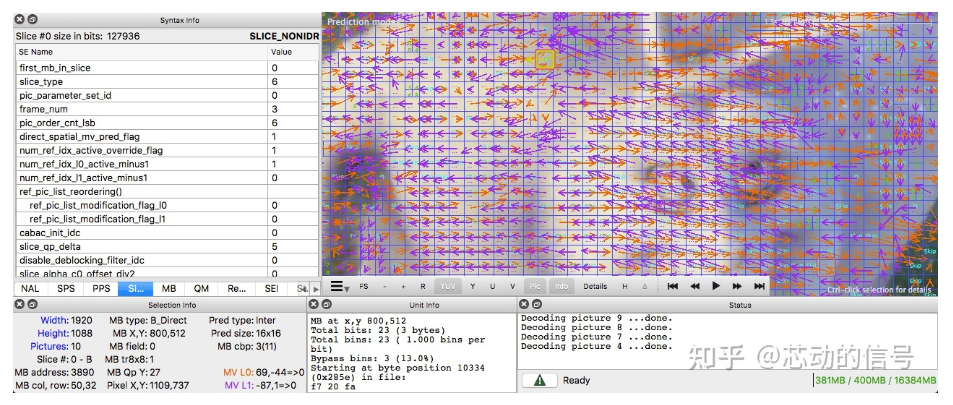Switch to the SPS tab

(65, 288)
